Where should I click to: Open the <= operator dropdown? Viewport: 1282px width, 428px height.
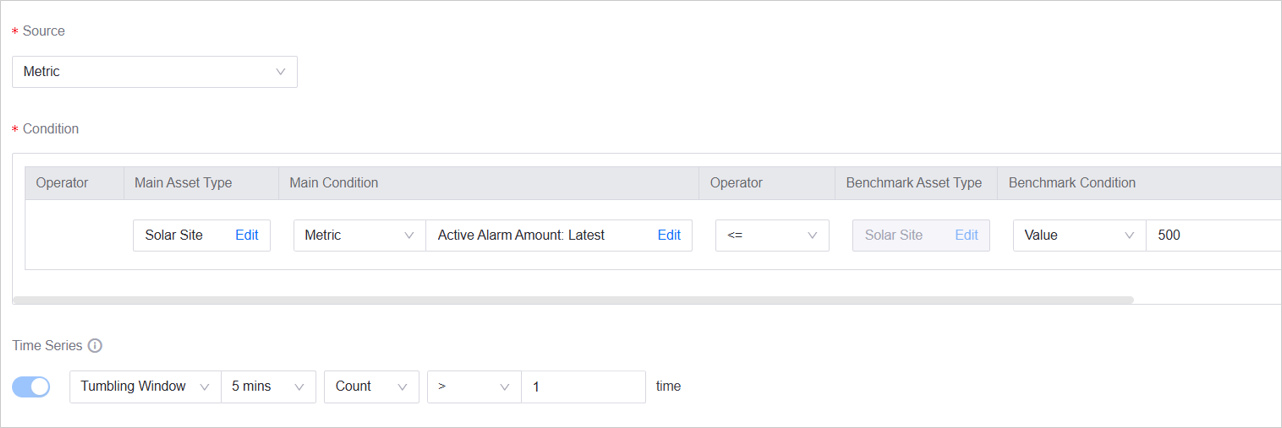point(771,236)
